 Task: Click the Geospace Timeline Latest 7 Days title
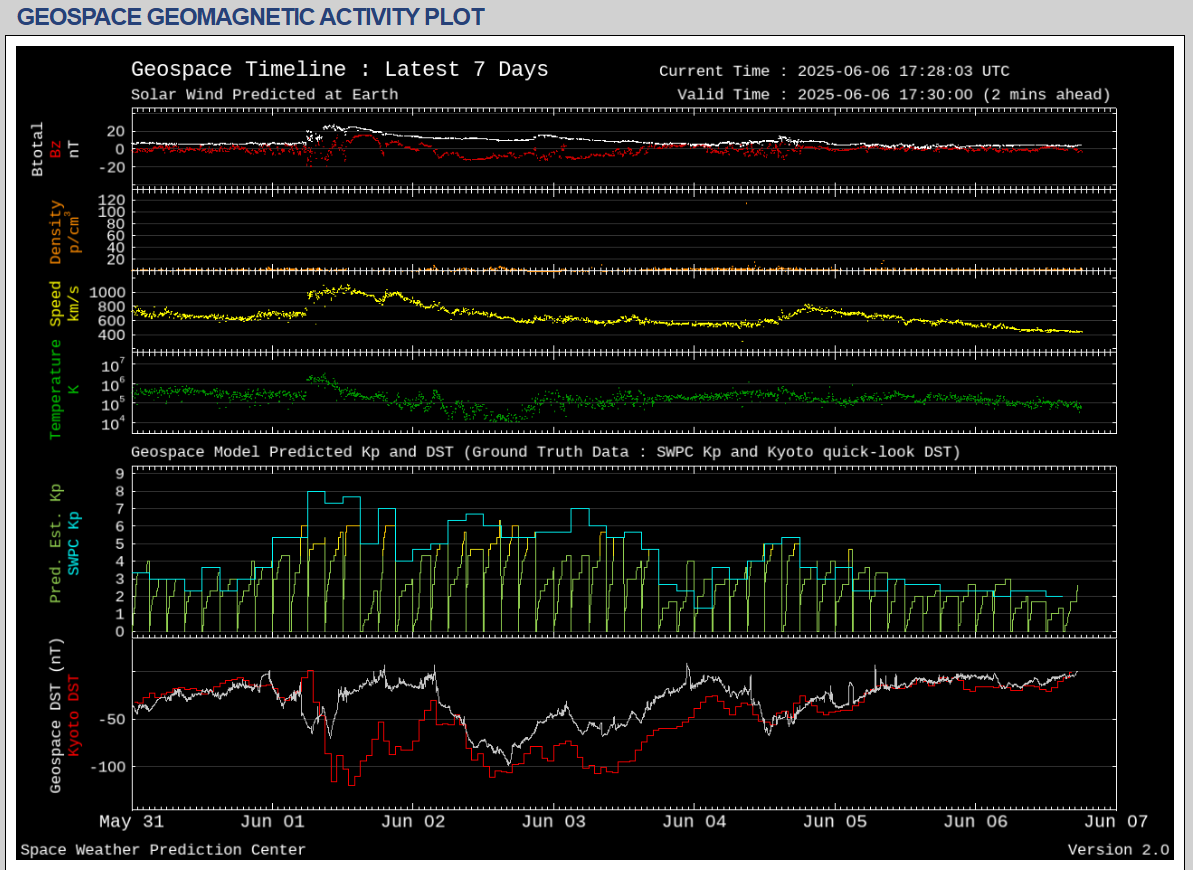tap(339, 69)
